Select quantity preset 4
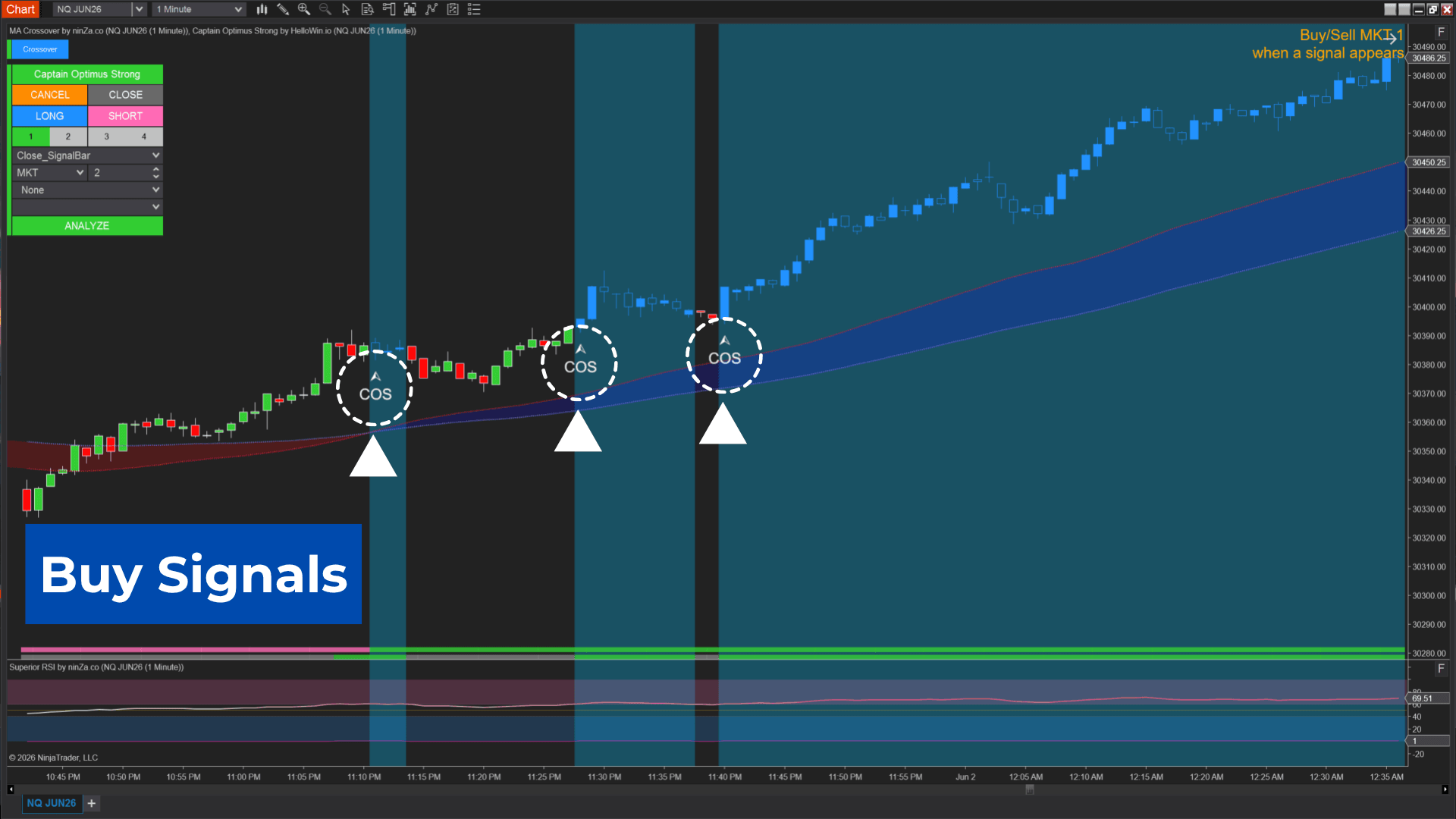The image size is (1456, 819). coord(144,136)
